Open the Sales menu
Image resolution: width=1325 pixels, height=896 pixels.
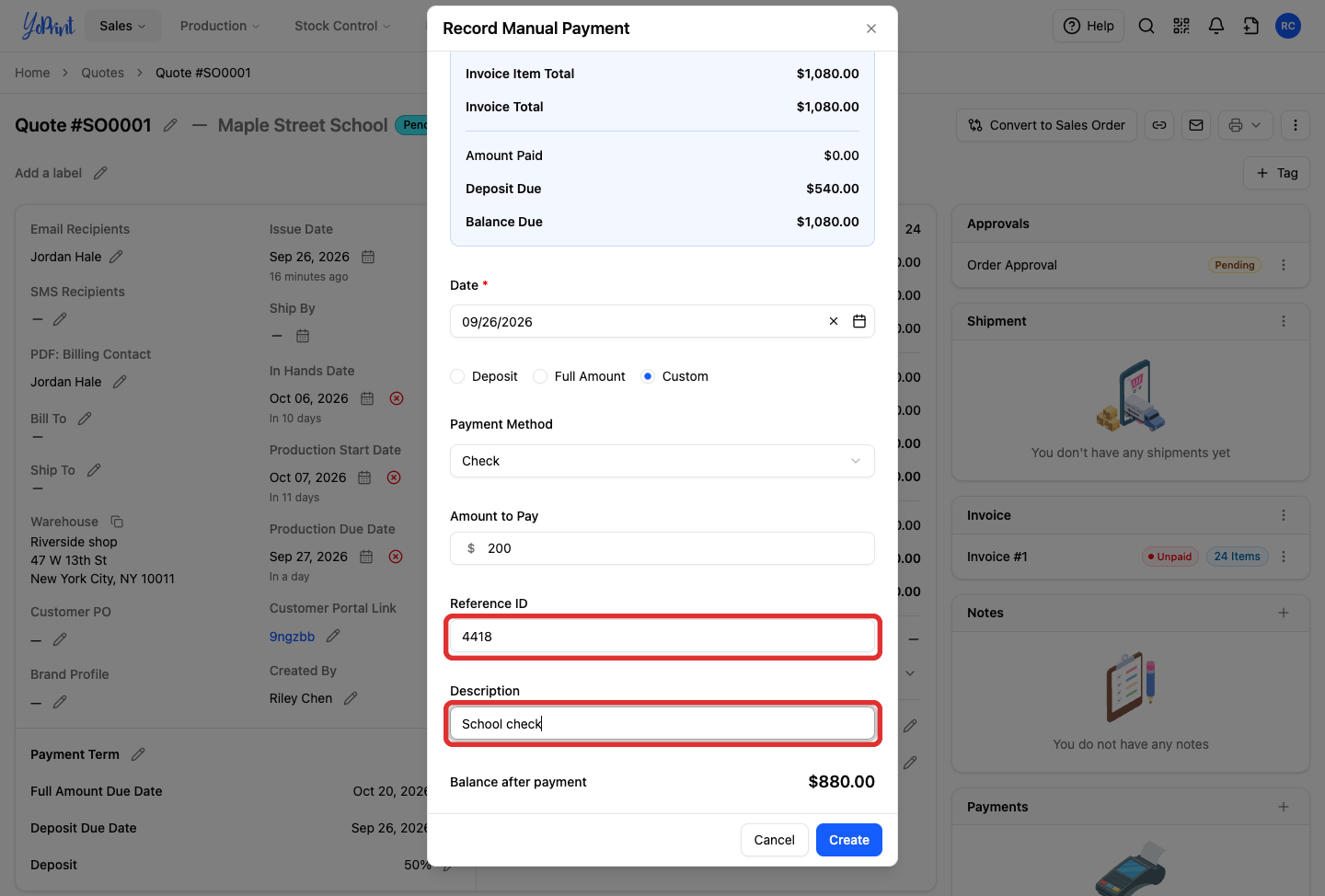tap(122, 26)
